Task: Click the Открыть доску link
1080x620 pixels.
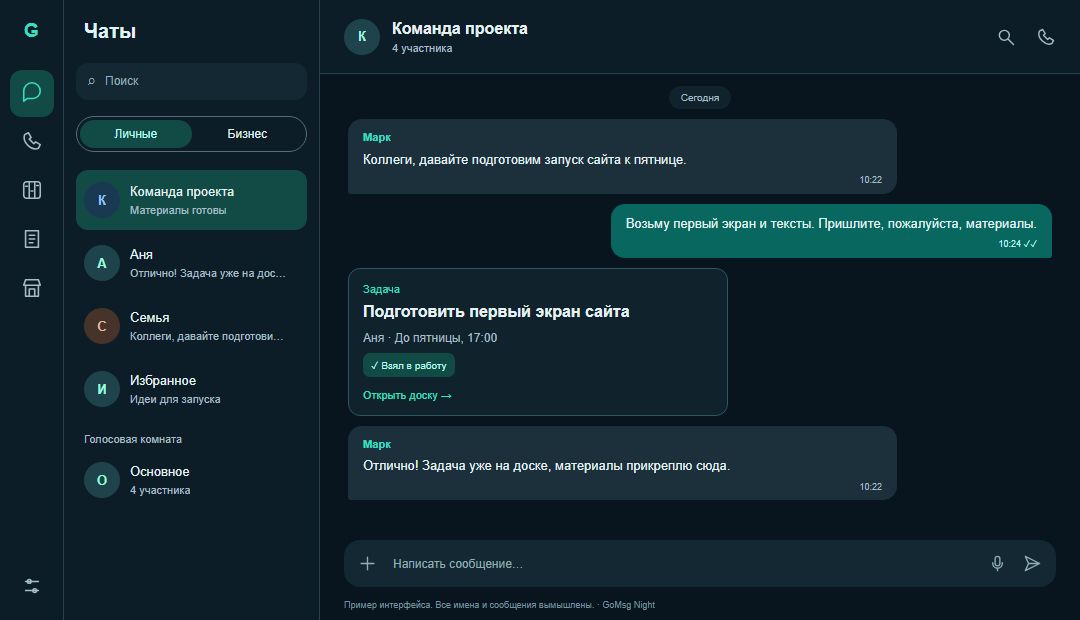Action: [407, 395]
